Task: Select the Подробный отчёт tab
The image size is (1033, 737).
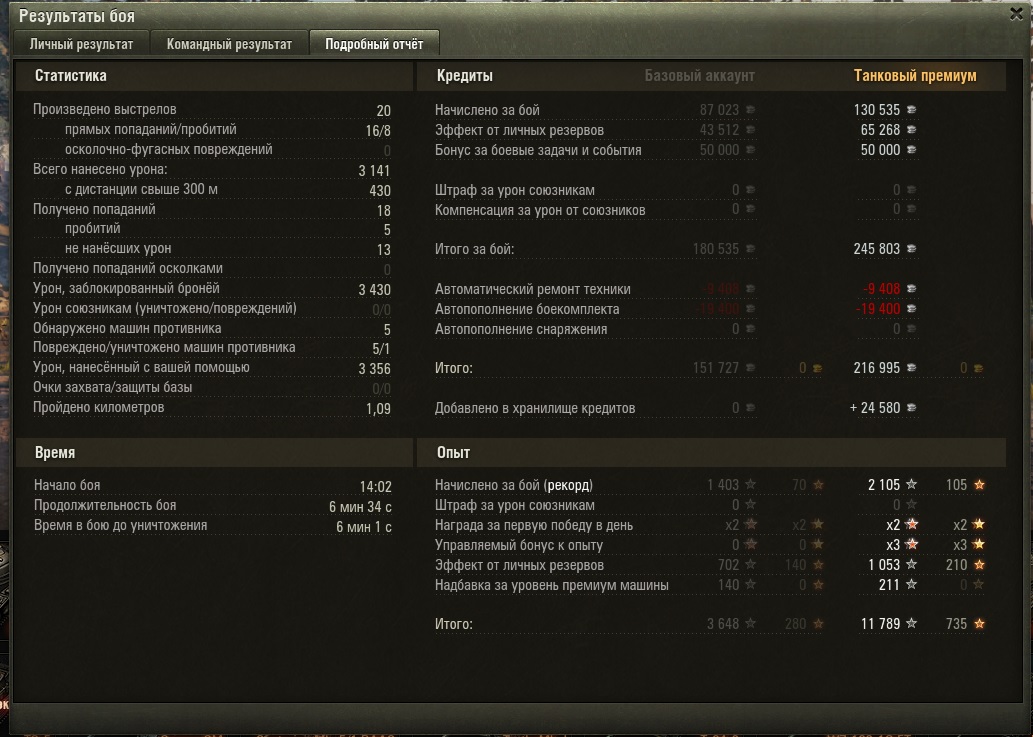Action: click(x=374, y=44)
